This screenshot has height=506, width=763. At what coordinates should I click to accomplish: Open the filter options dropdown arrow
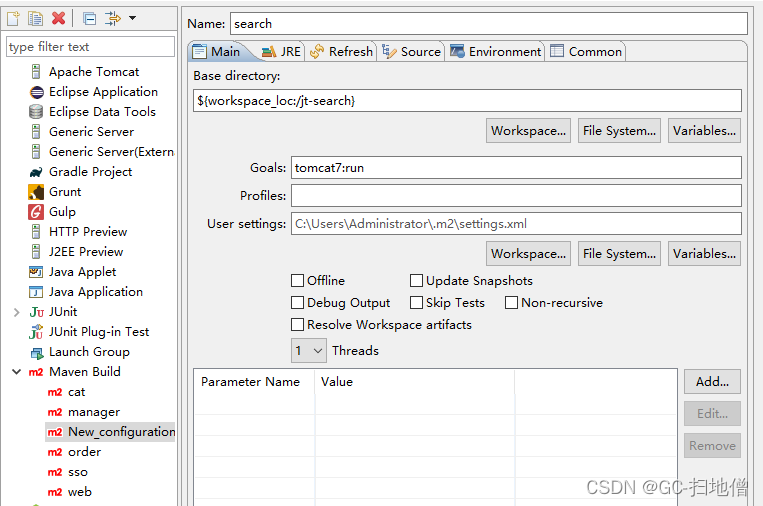[x=132, y=18]
